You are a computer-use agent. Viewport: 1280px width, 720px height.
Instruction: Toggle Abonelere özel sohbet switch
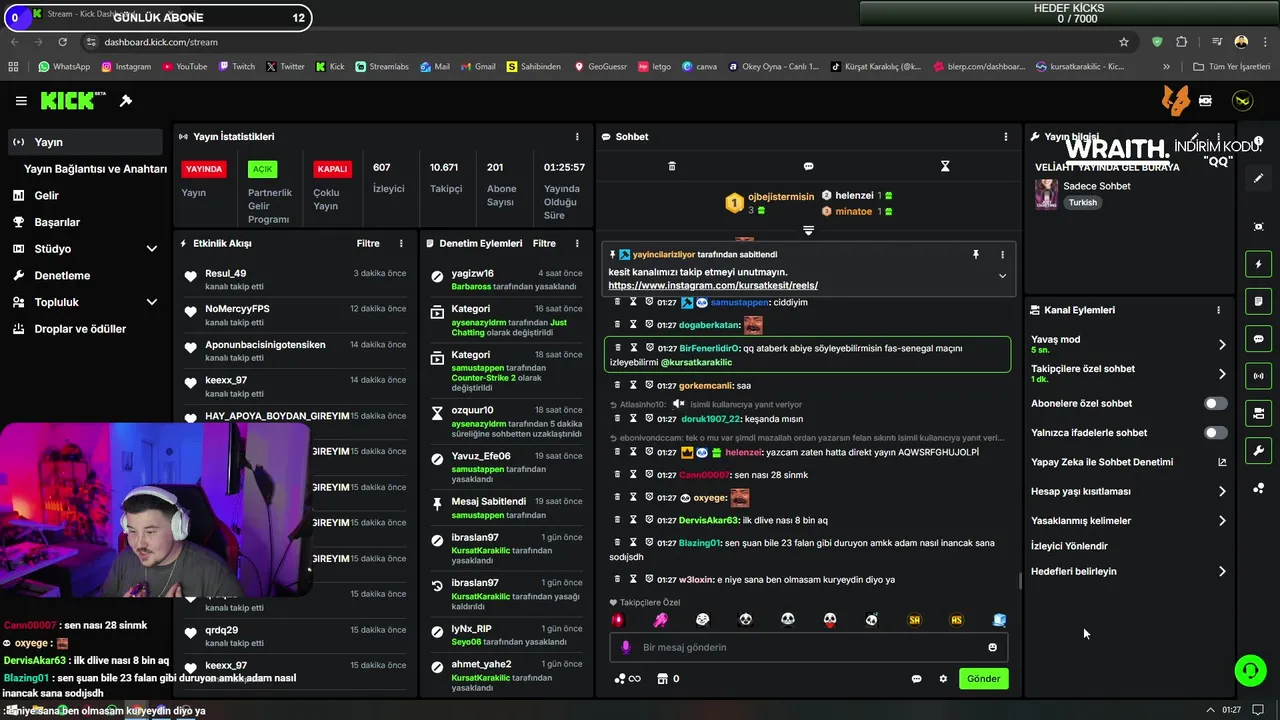(1215, 404)
